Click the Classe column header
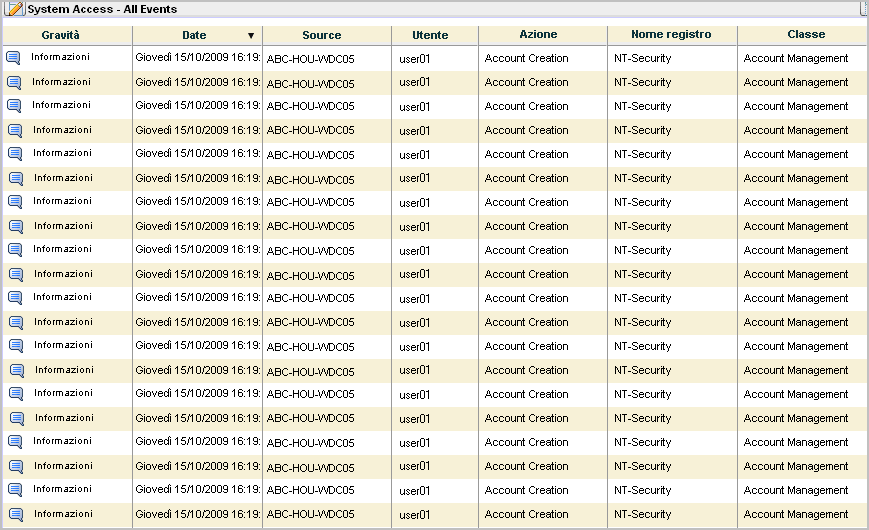 click(806, 35)
